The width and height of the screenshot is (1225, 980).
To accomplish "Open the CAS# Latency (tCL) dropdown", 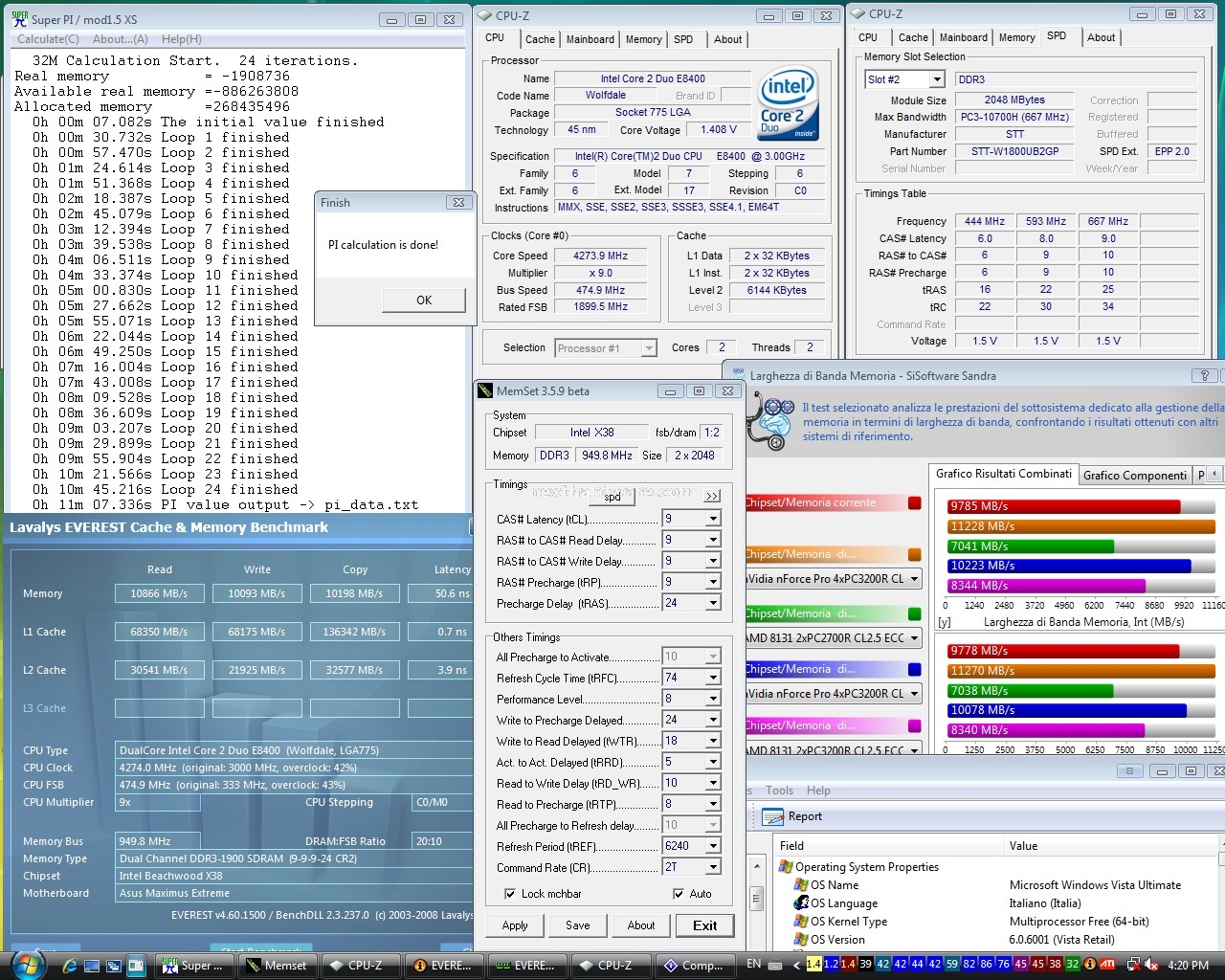I will tap(713, 519).
